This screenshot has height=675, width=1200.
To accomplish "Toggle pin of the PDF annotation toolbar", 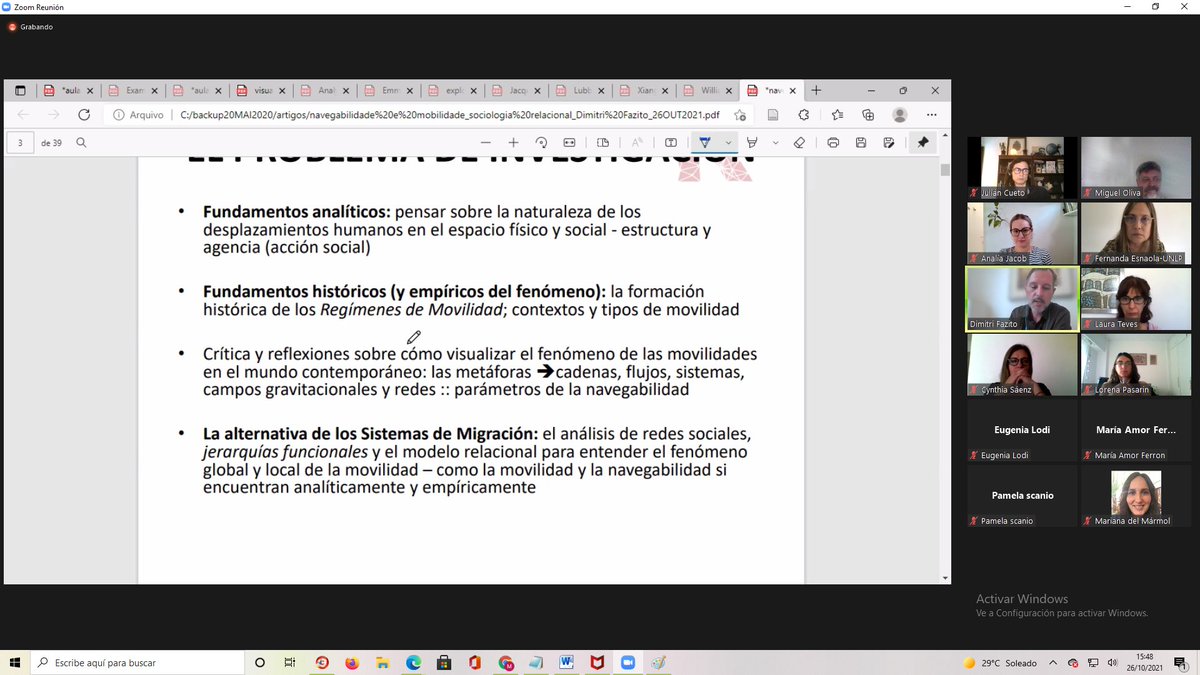I will click(x=920, y=142).
